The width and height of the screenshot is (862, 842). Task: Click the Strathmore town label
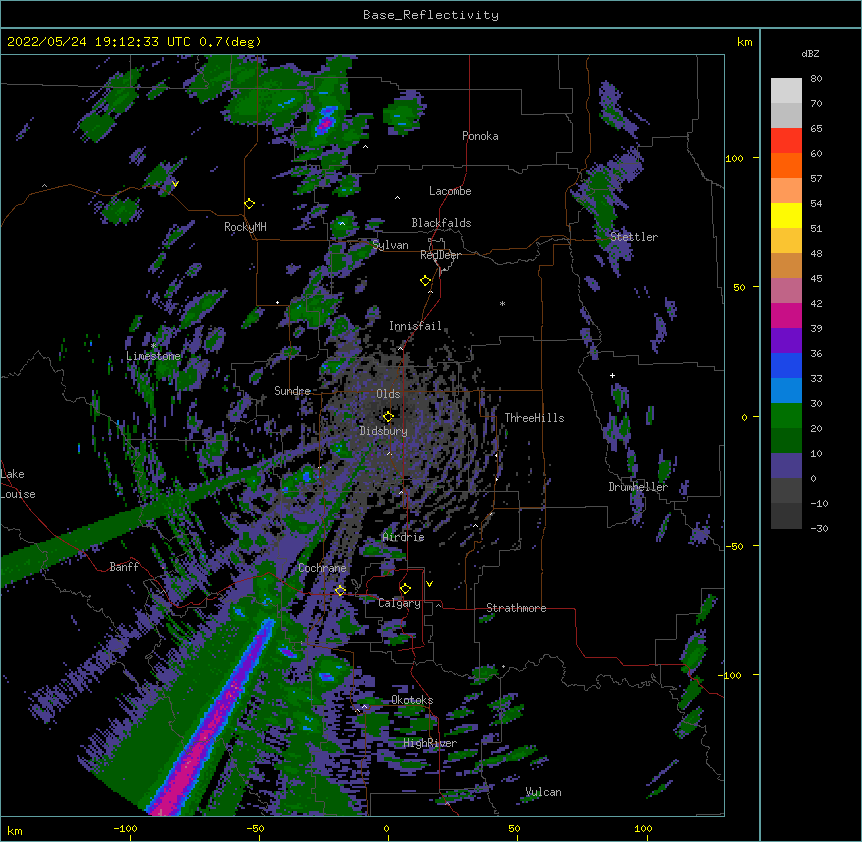pos(516,608)
